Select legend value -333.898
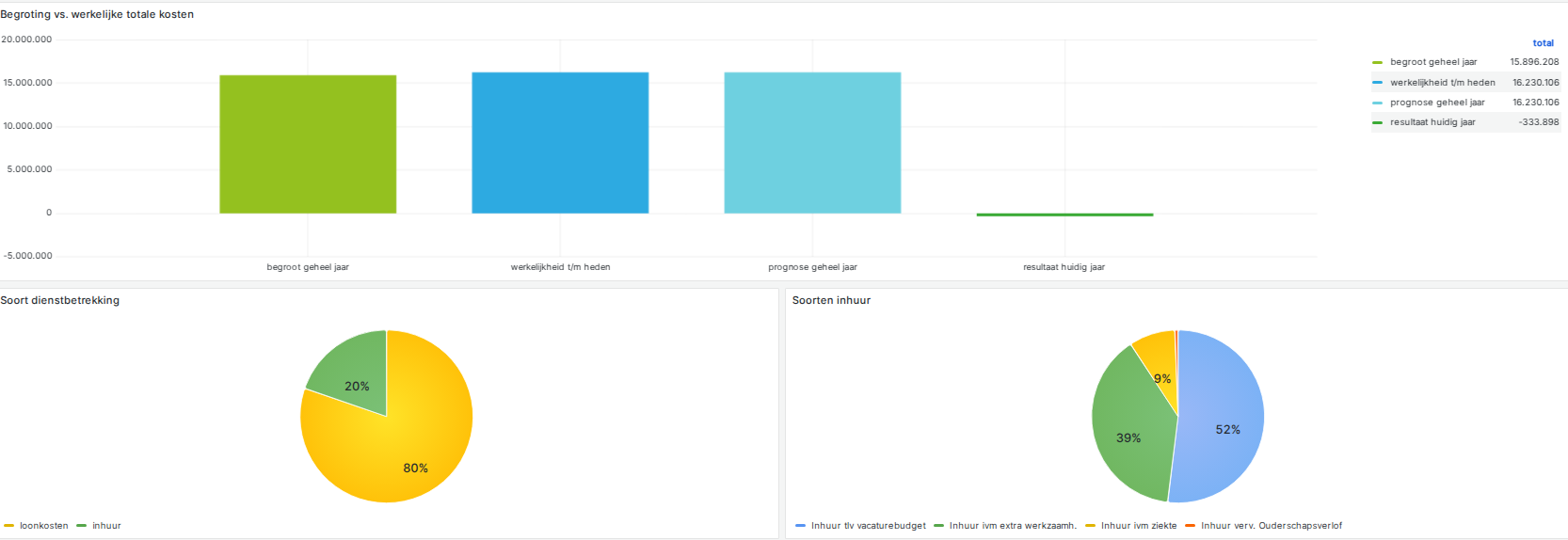Viewport: 1568px width, 540px height. pyautogui.click(x=1538, y=122)
